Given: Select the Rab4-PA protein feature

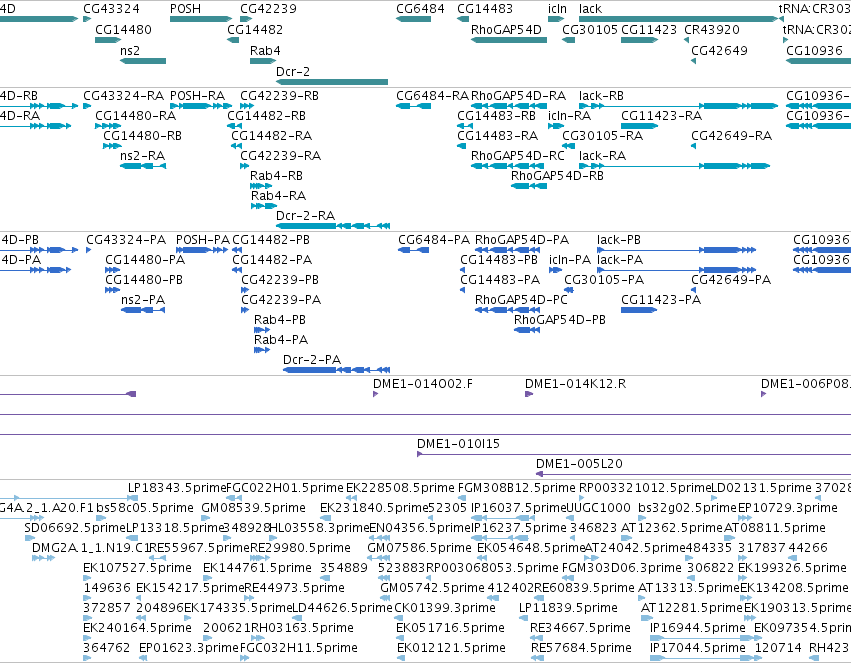Looking at the screenshot, I should click(x=262, y=350).
